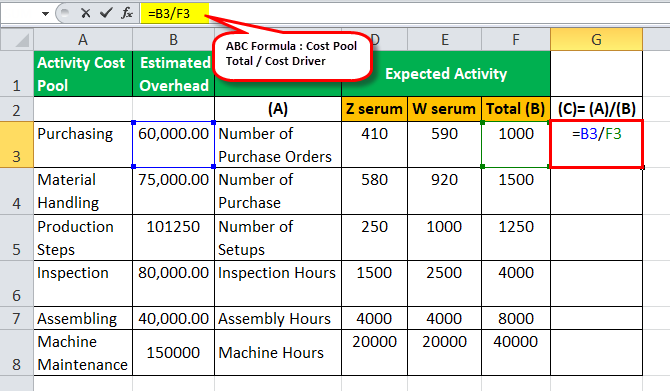Select row 8 header
This screenshot has height=391, width=670.
[17, 353]
